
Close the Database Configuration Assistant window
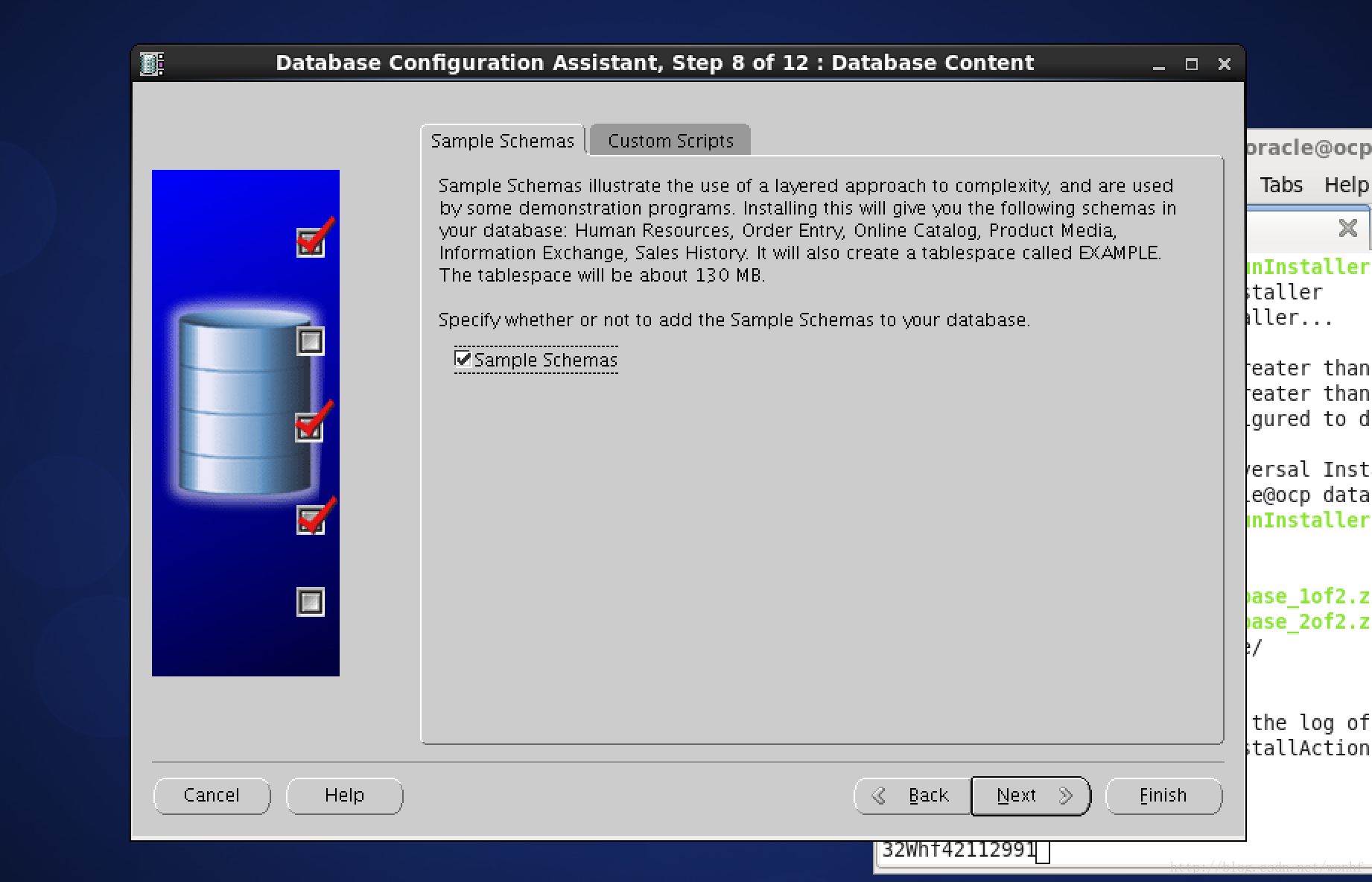coord(1224,65)
